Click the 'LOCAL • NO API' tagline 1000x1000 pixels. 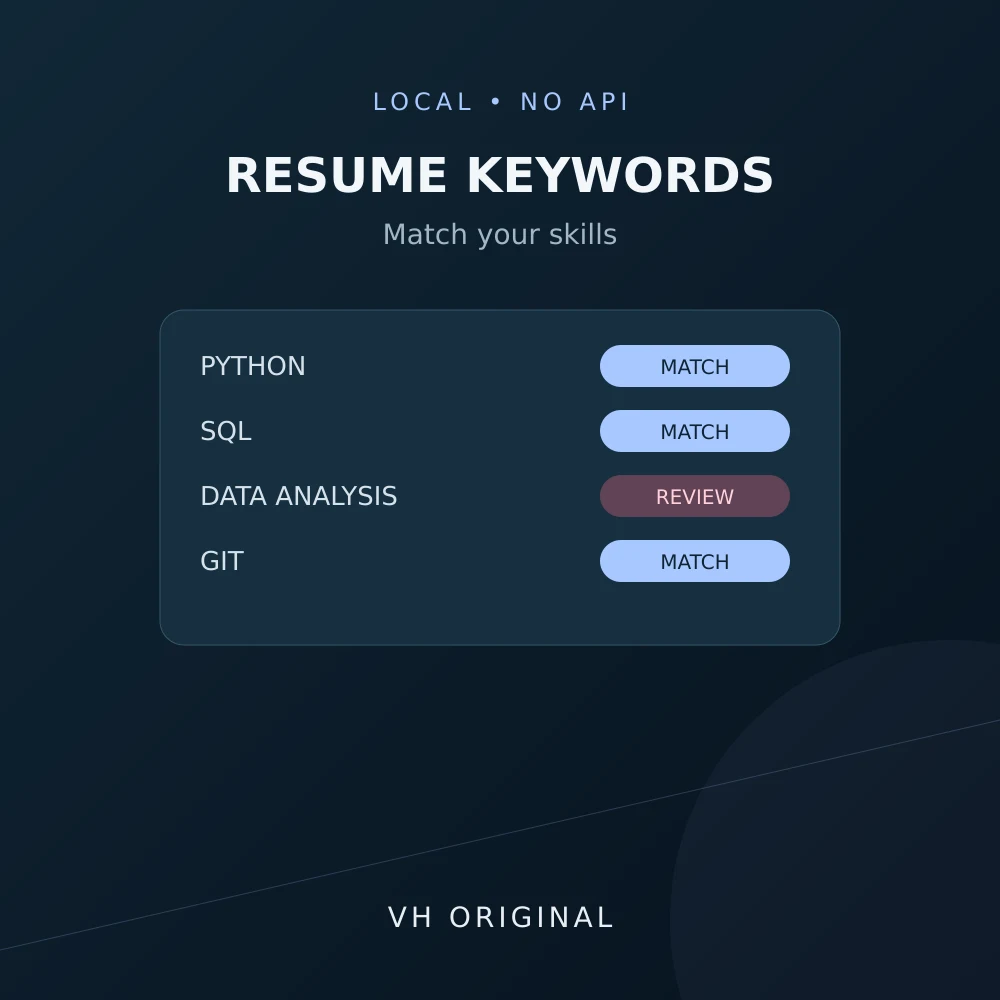pyautogui.click(x=501, y=102)
